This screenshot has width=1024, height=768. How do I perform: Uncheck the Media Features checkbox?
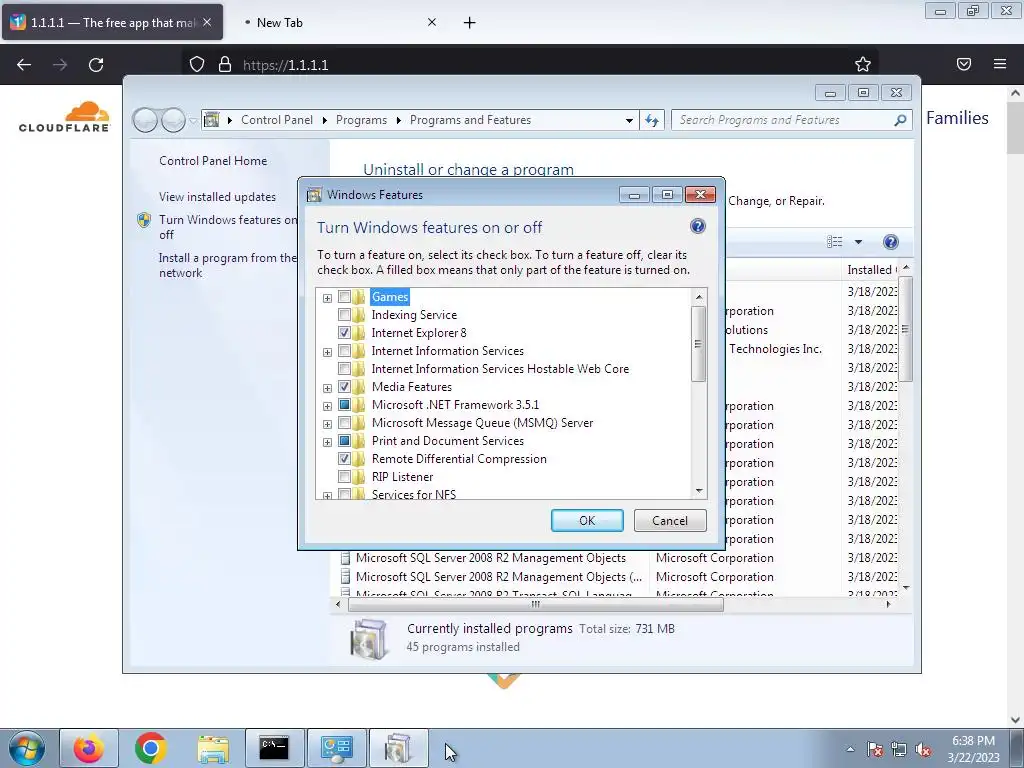344,387
